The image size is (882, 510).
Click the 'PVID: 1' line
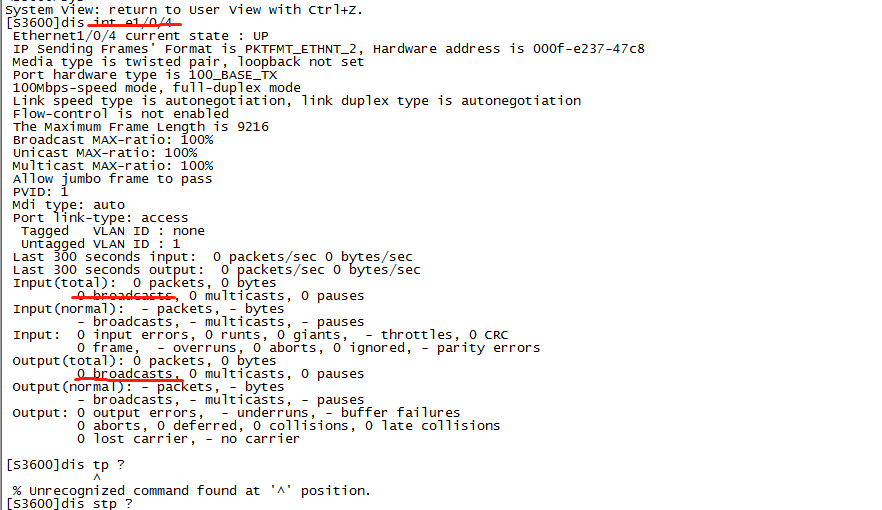pos(40,192)
